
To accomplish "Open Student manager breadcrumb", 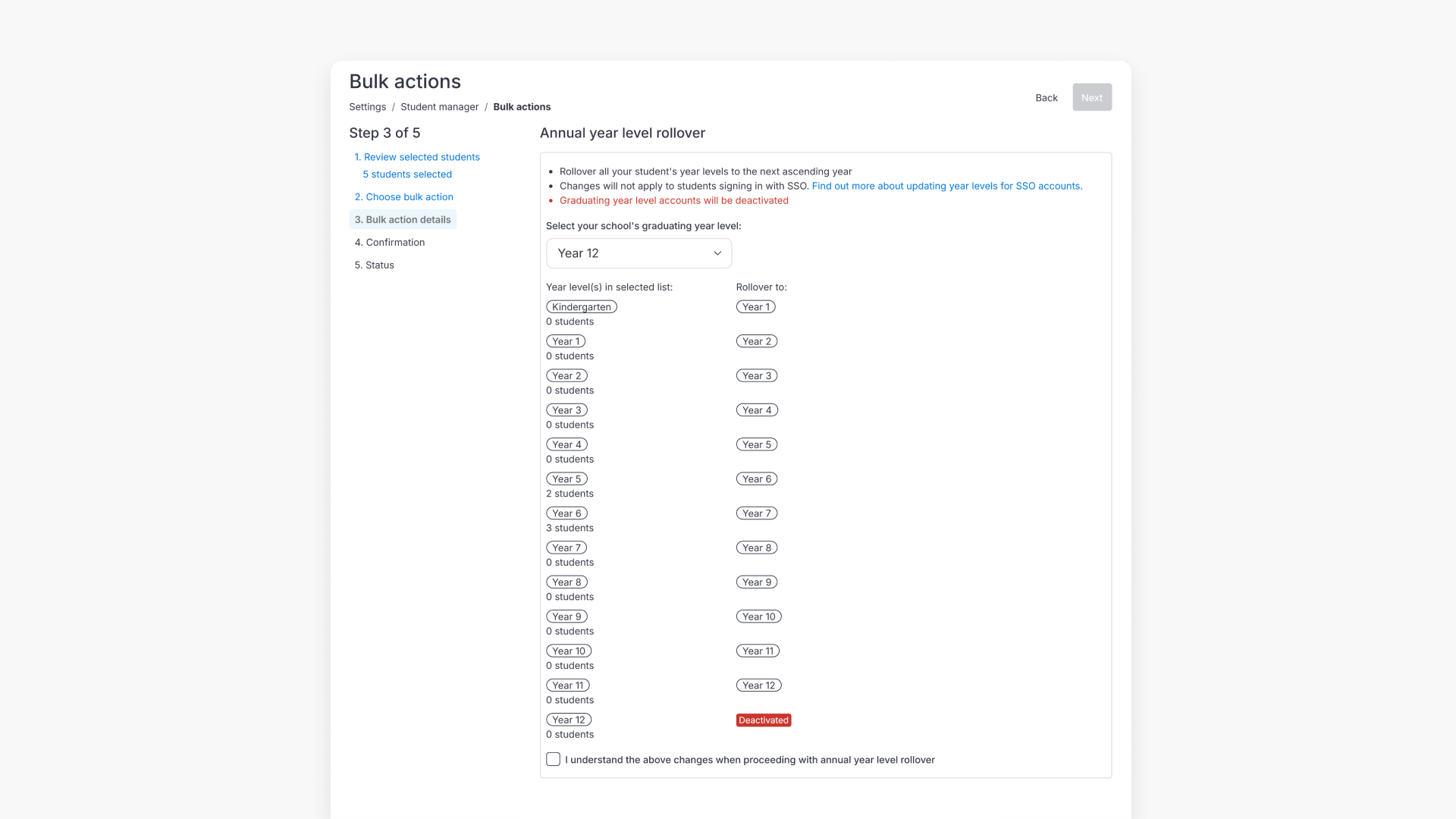I will click(439, 107).
